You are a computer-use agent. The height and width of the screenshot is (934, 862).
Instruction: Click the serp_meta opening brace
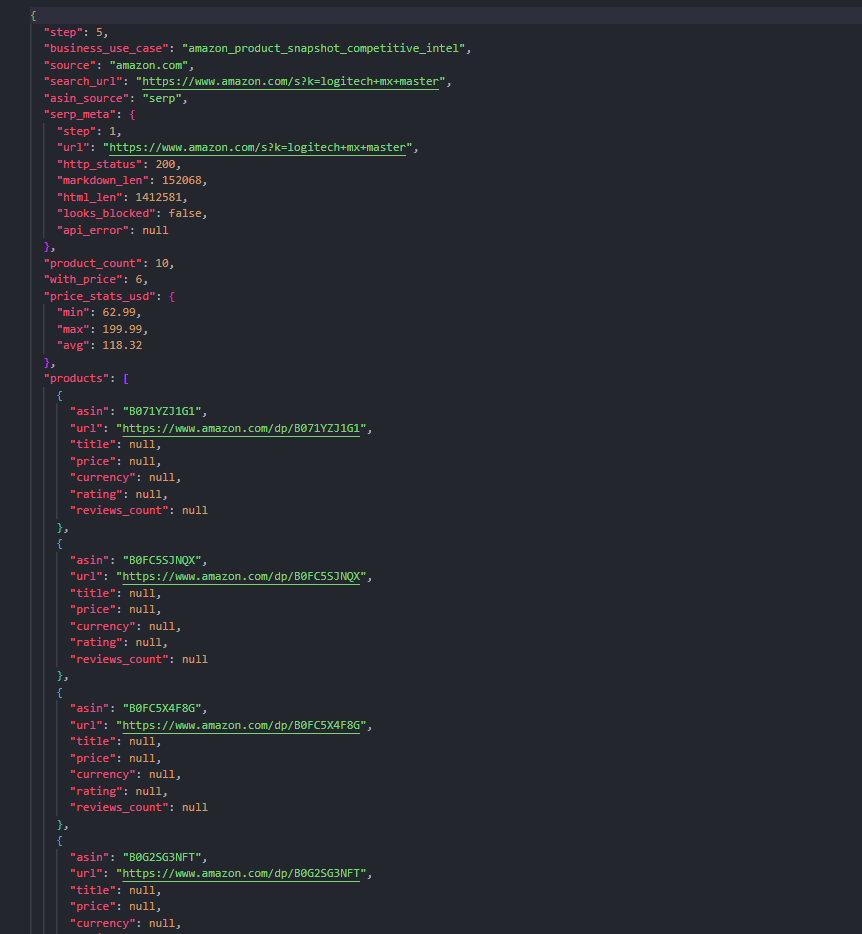point(132,114)
